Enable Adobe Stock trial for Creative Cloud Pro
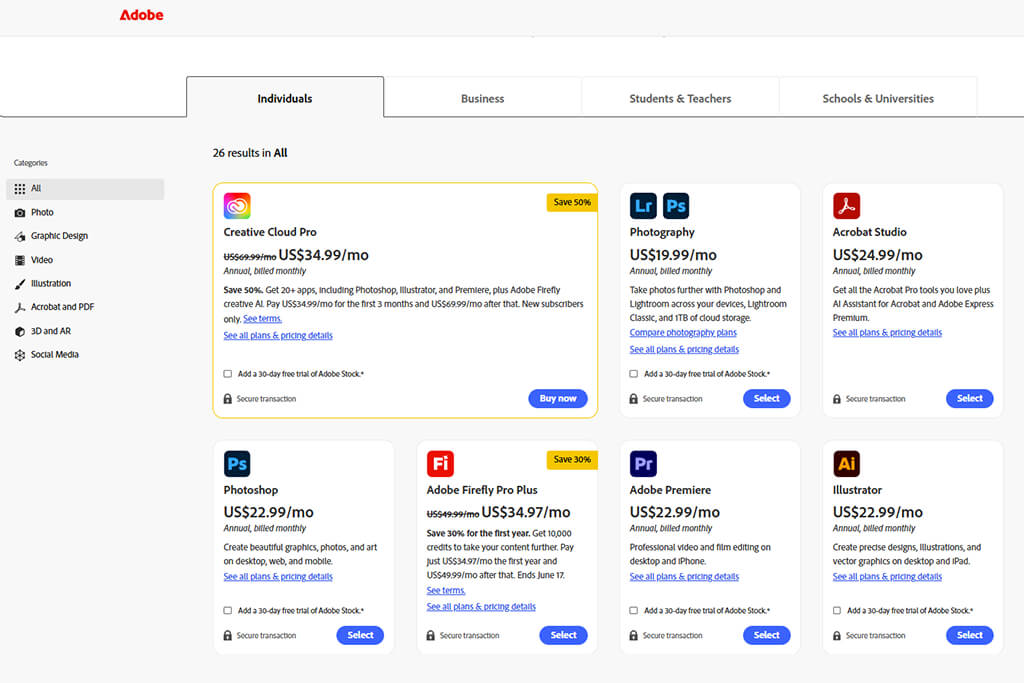Image resolution: width=1024 pixels, height=683 pixels. tap(227, 374)
